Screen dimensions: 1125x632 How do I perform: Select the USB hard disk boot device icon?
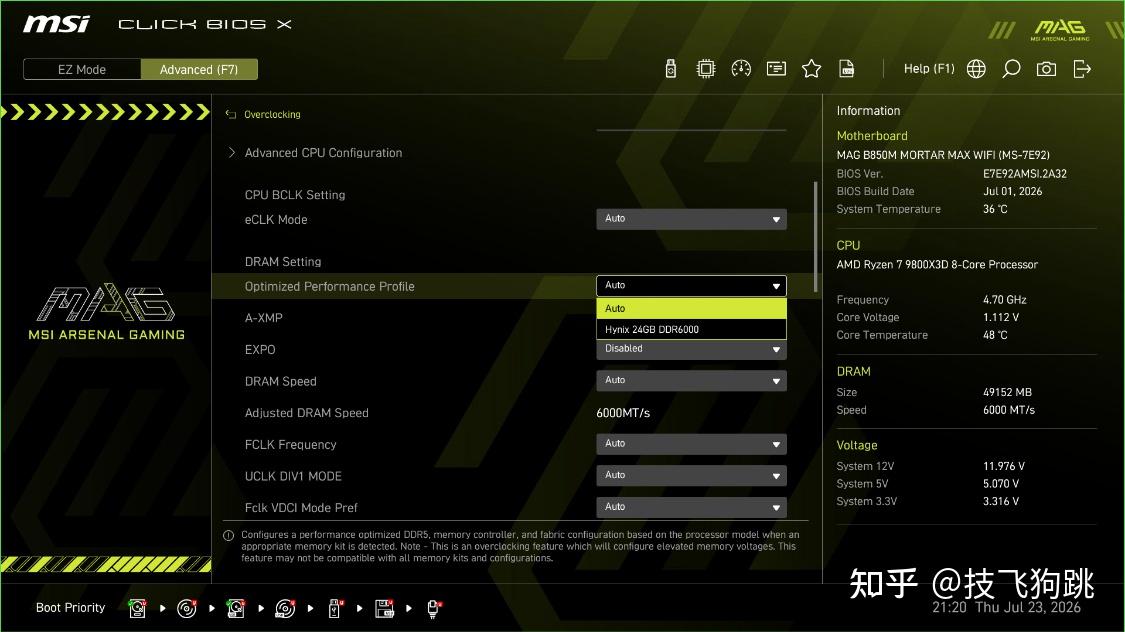(x=235, y=608)
